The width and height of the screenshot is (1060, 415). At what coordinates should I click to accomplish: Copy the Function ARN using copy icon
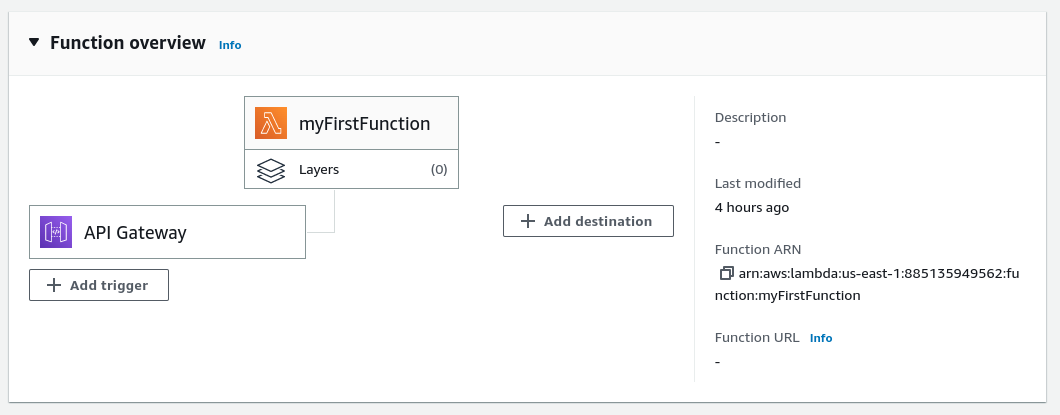726,273
